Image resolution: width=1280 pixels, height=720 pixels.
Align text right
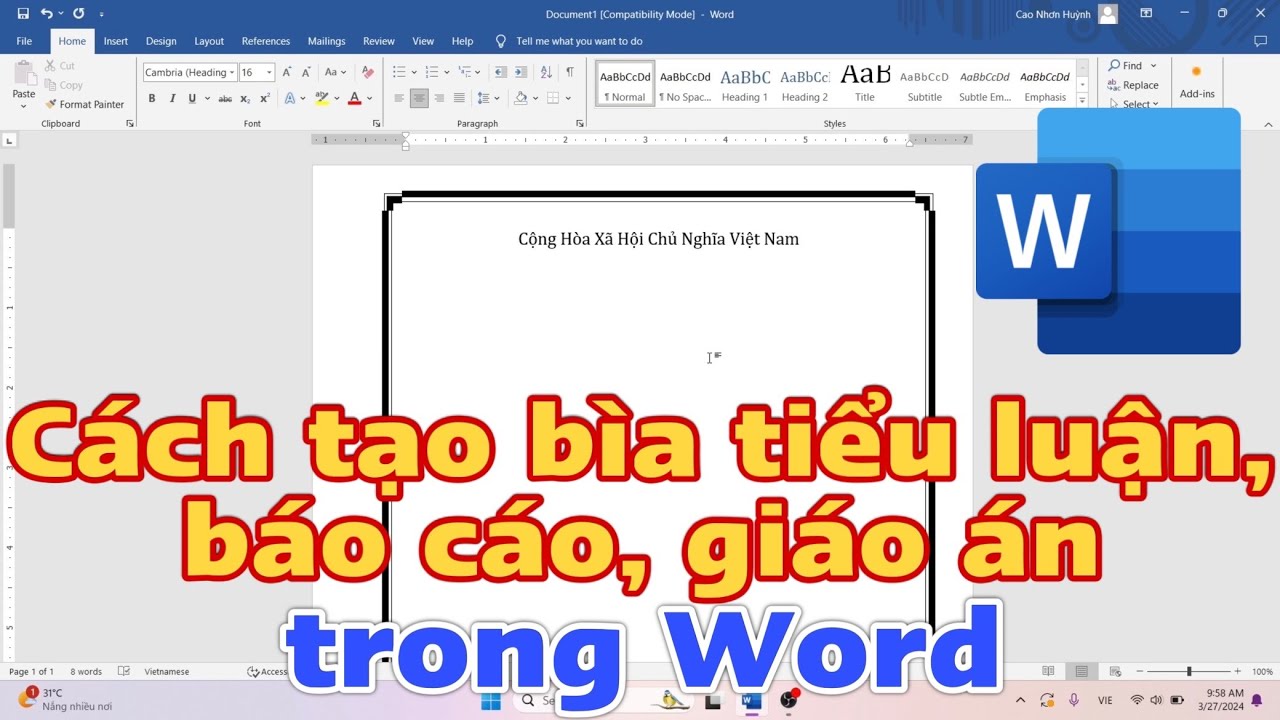click(x=439, y=98)
